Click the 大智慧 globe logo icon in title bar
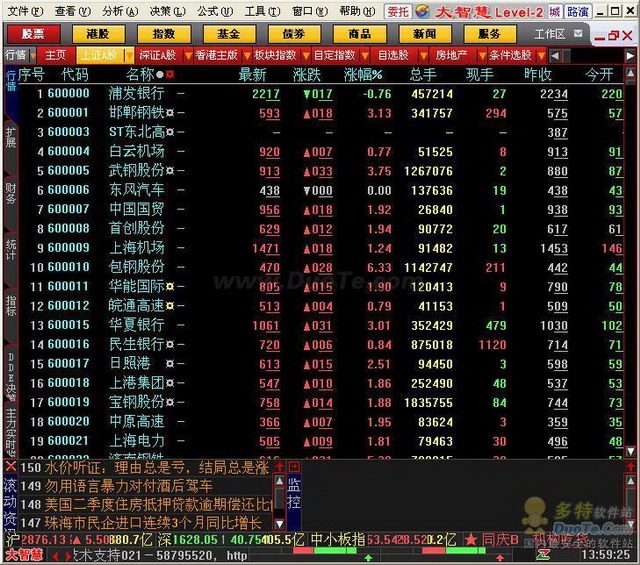Viewport: 640px width, 565px height. [423, 11]
